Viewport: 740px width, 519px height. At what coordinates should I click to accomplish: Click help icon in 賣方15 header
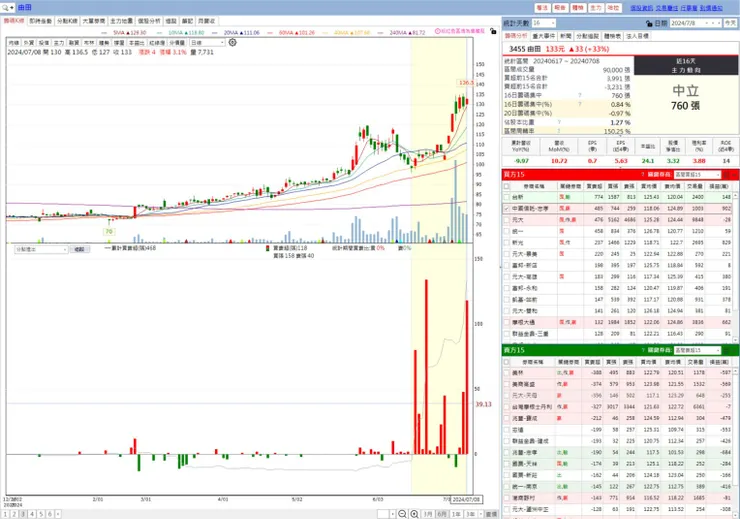[x=643, y=350]
